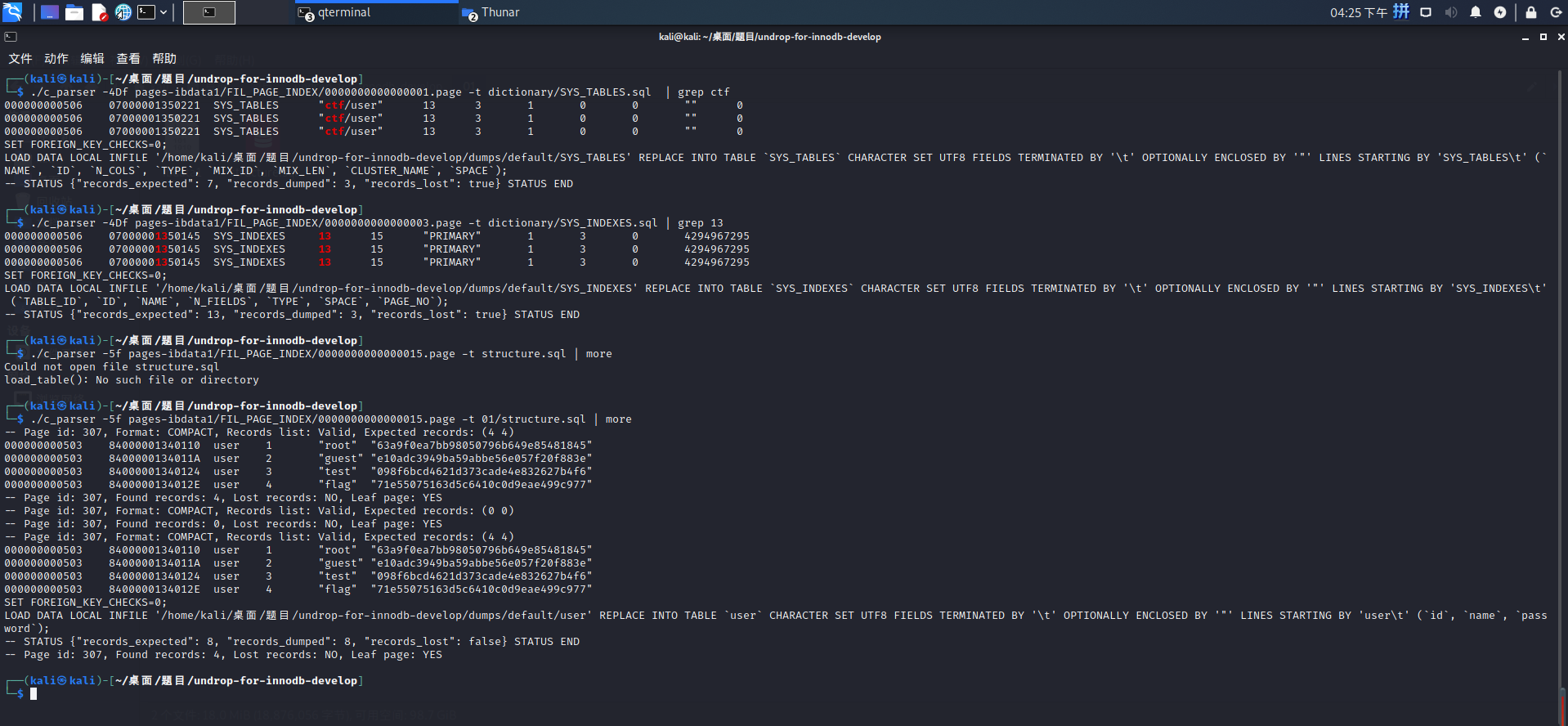The width and height of the screenshot is (1568, 726).
Task: Click the terminal window menu icon in titlebar
Action: [x=11, y=37]
